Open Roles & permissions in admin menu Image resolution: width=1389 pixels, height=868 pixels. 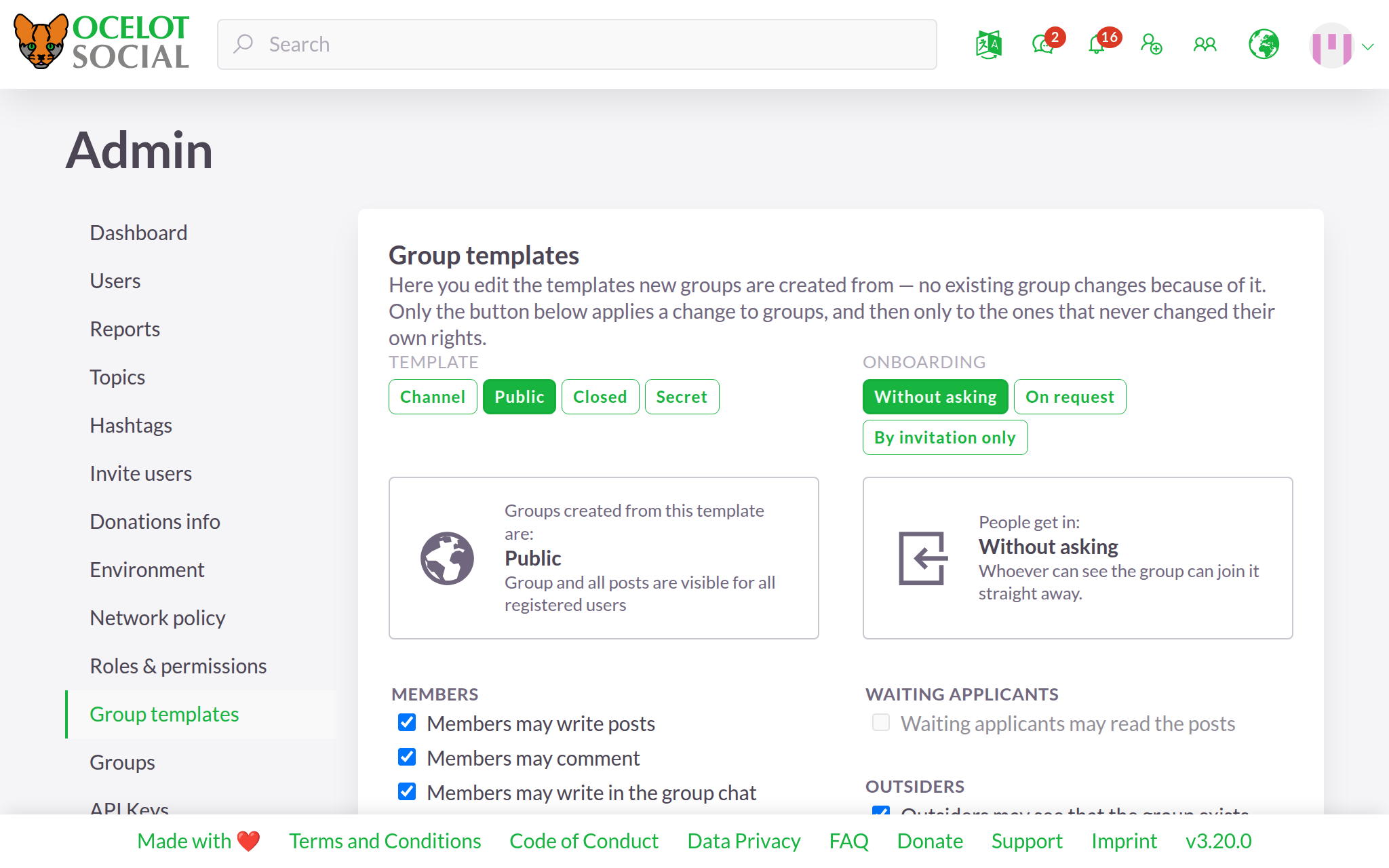tap(201, 667)
